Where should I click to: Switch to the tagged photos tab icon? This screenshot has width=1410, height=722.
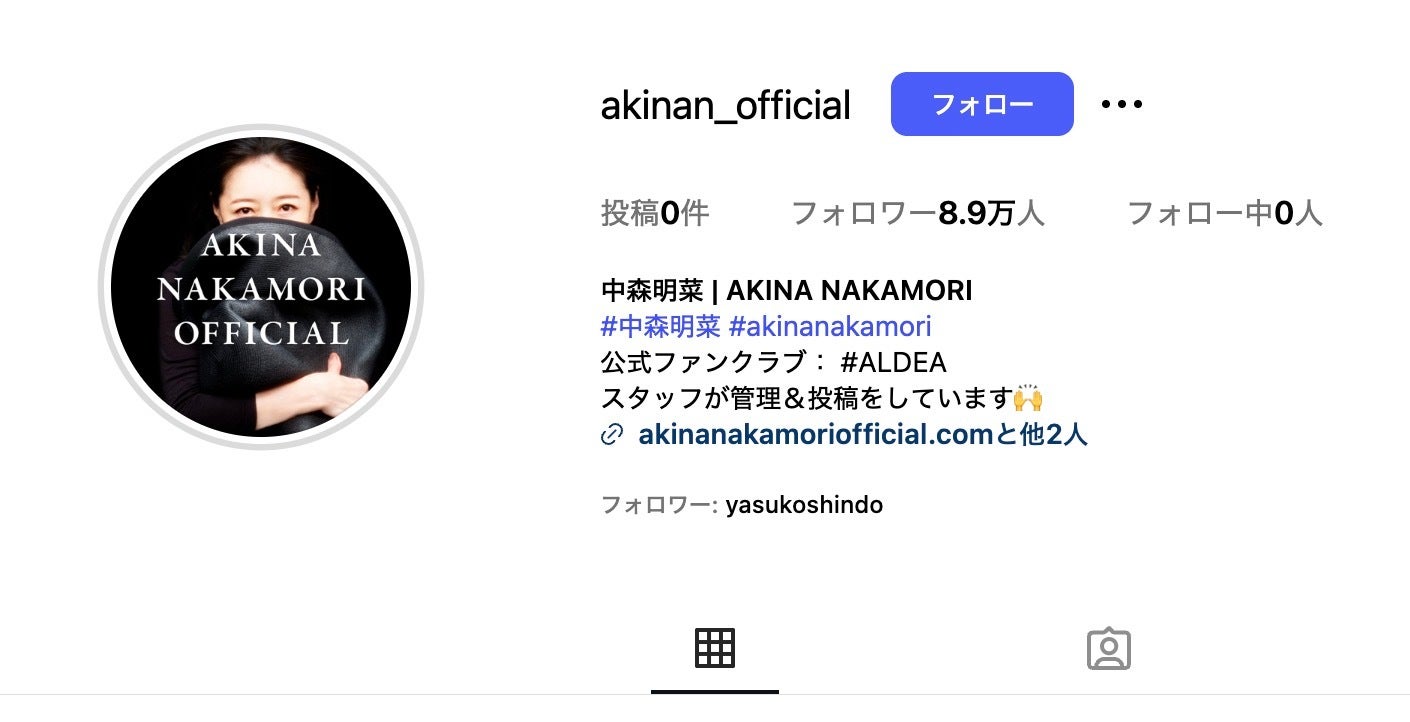pos(1108,649)
